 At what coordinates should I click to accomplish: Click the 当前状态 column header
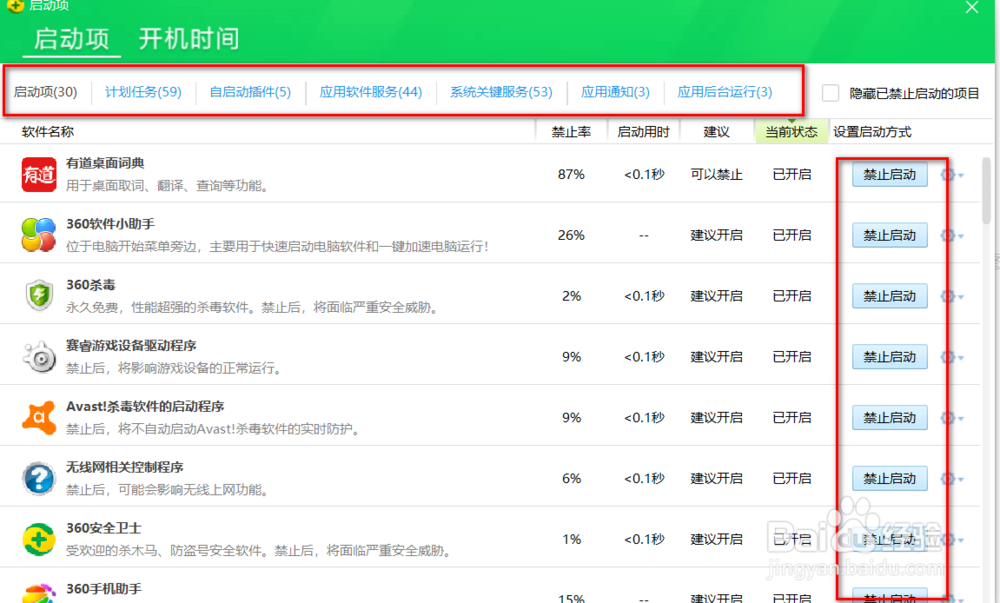[789, 131]
